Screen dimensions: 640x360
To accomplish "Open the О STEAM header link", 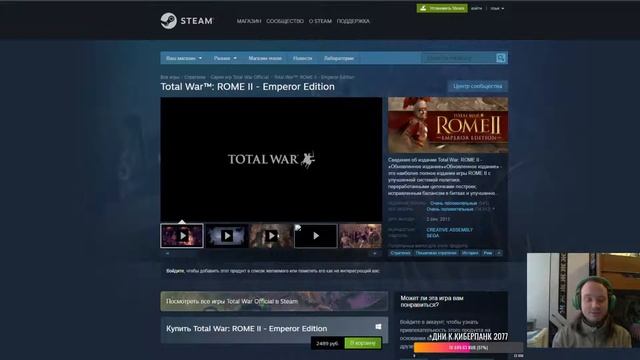I will point(320,21).
